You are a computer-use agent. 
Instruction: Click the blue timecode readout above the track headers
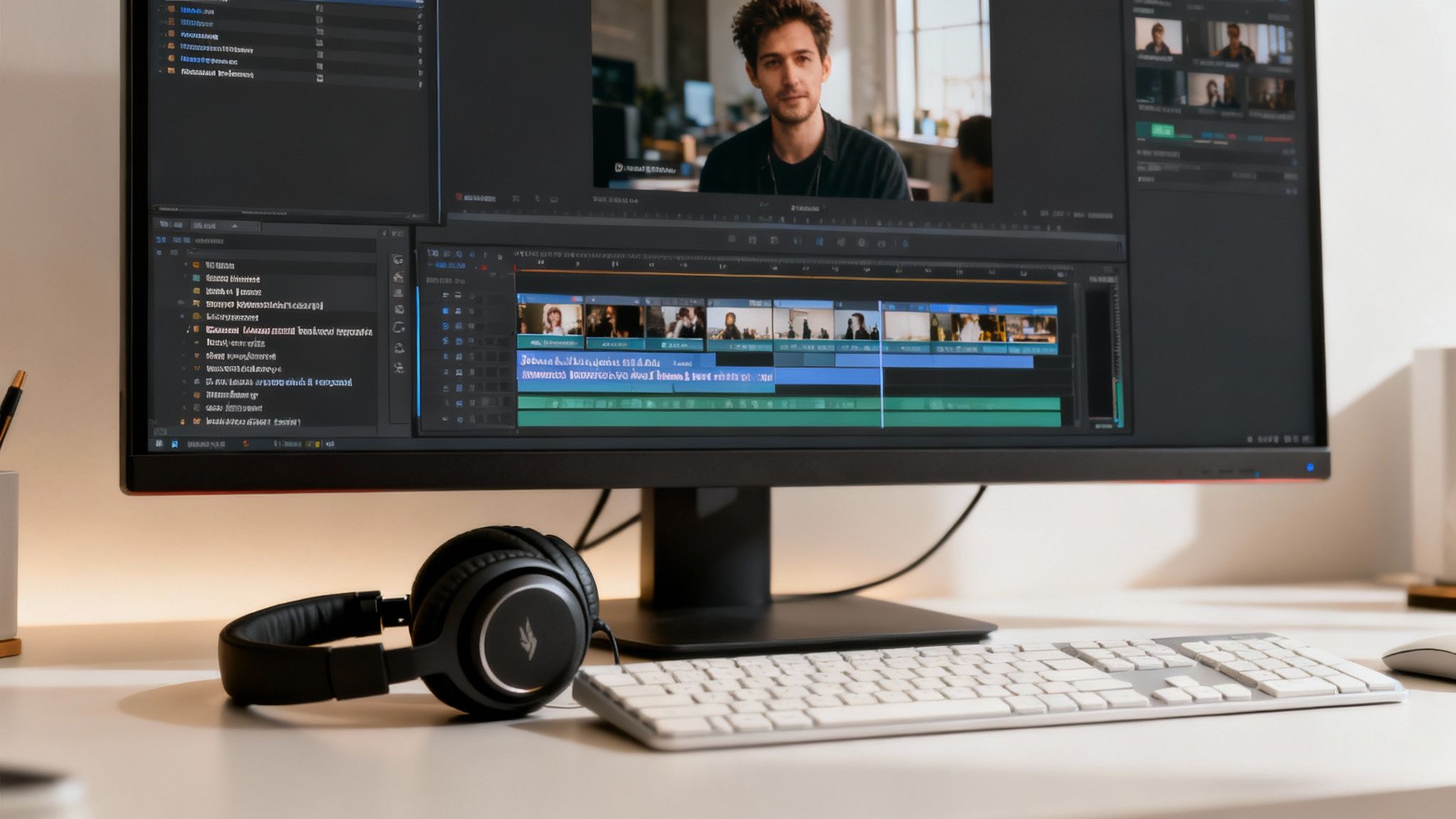(x=445, y=264)
